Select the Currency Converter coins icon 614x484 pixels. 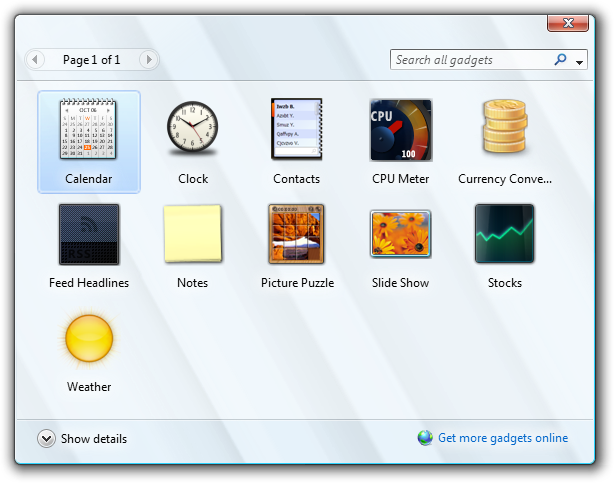click(505, 126)
